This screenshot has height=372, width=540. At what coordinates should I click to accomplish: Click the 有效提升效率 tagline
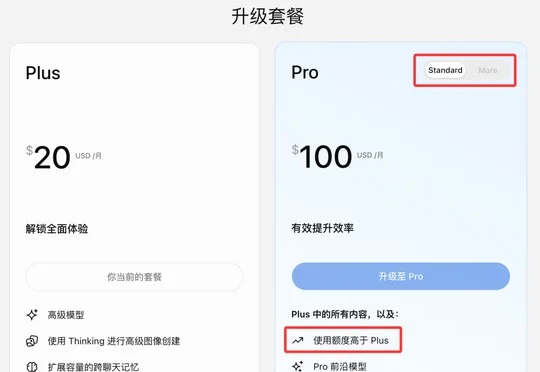[x=323, y=228]
